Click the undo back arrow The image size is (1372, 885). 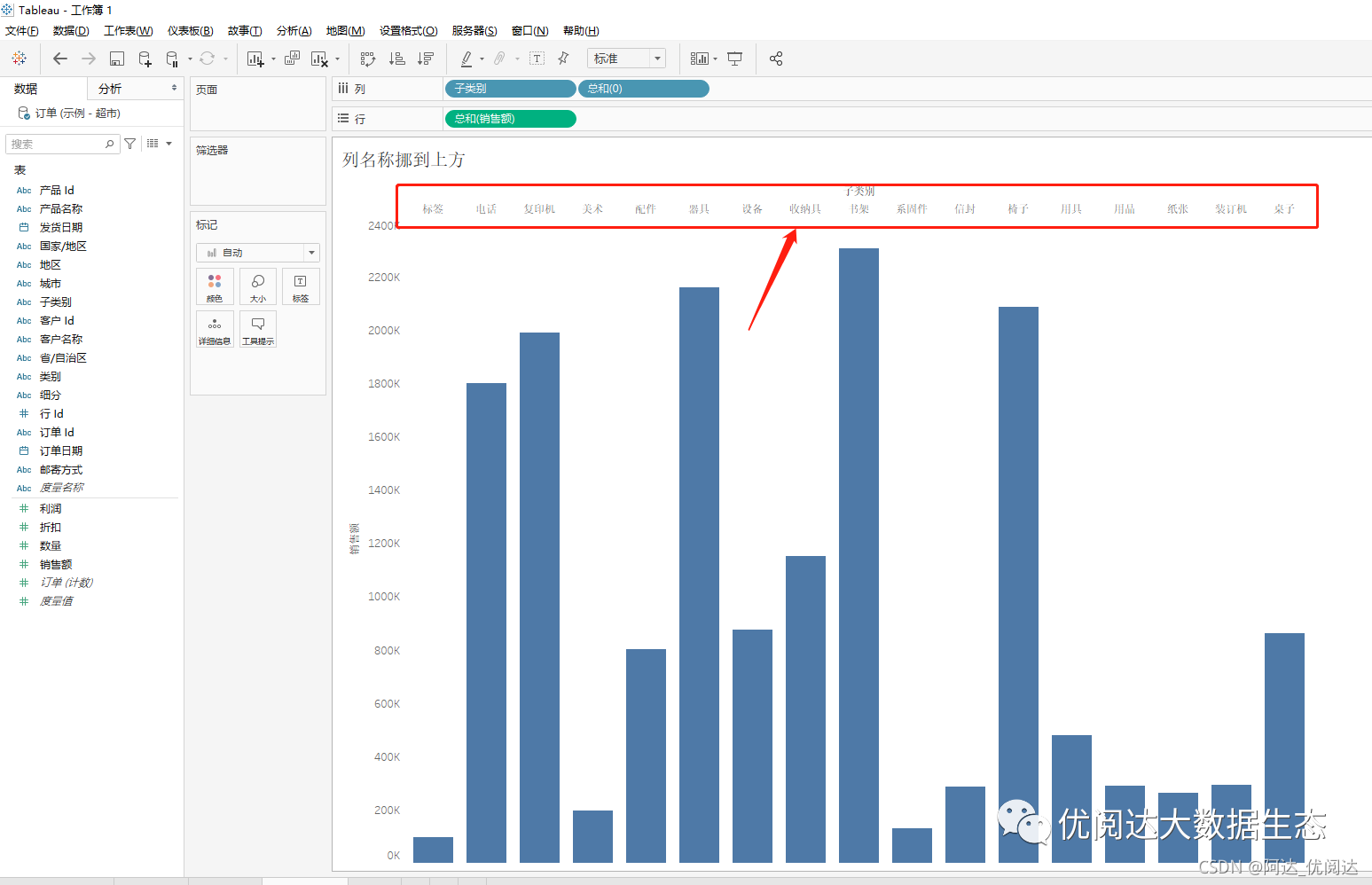tap(60, 59)
